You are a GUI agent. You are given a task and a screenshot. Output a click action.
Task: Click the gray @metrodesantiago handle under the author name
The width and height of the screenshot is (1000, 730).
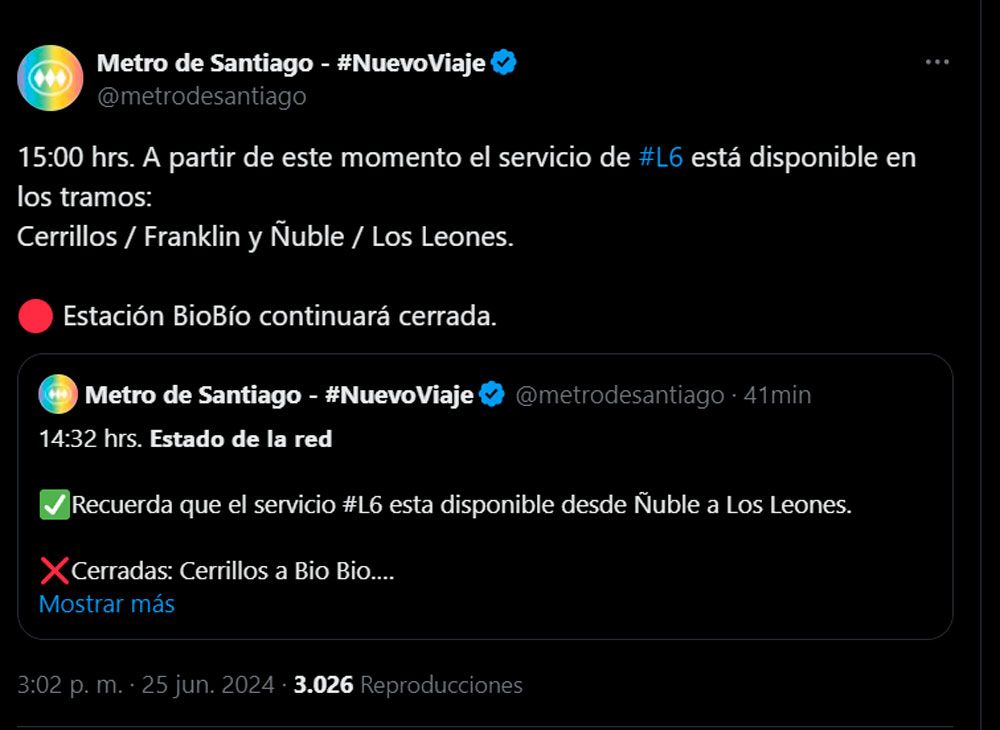tap(201, 96)
